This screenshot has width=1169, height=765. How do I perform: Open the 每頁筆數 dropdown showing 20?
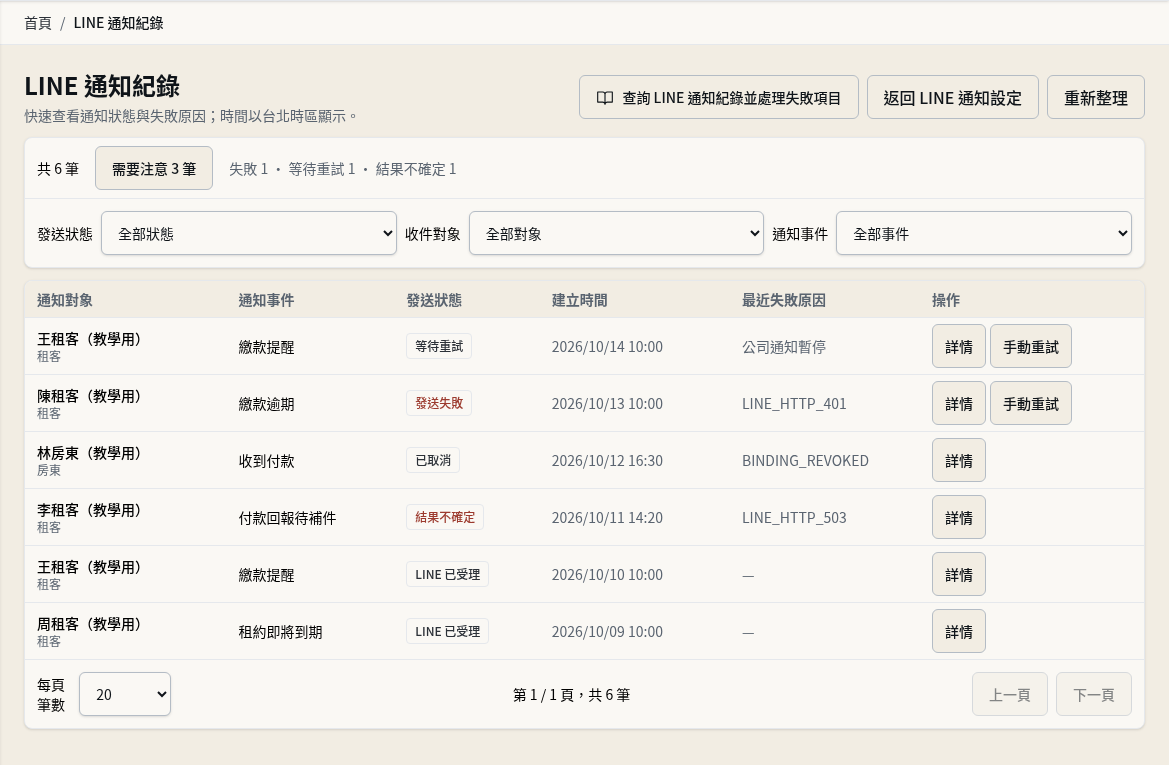125,694
